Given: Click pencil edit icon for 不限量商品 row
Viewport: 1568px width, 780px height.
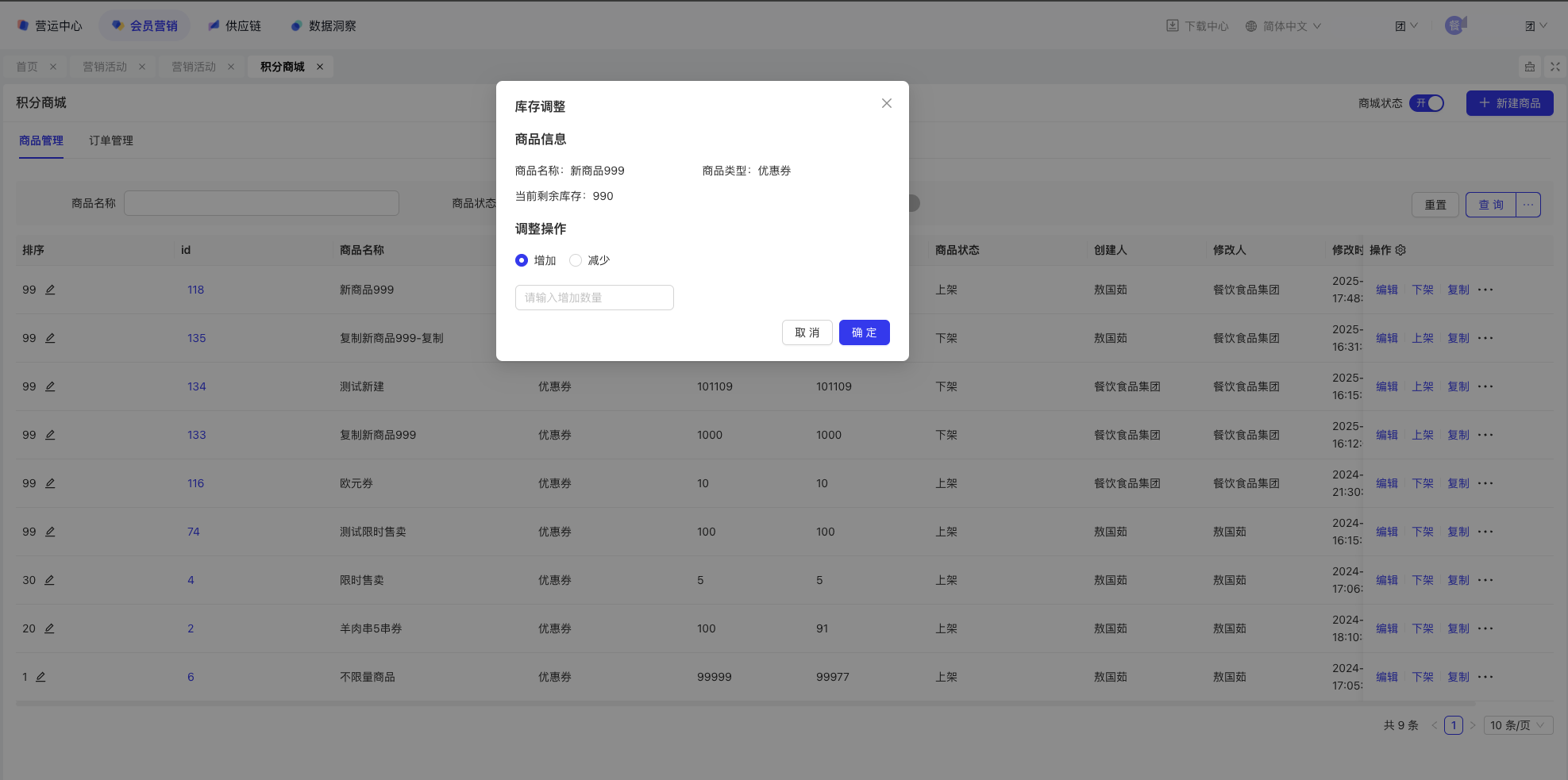Looking at the screenshot, I should (x=40, y=677).
